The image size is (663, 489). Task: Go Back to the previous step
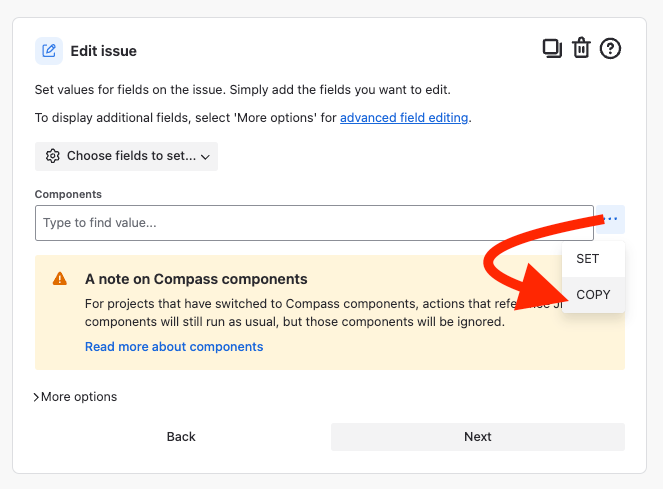(x=181, y=437)
